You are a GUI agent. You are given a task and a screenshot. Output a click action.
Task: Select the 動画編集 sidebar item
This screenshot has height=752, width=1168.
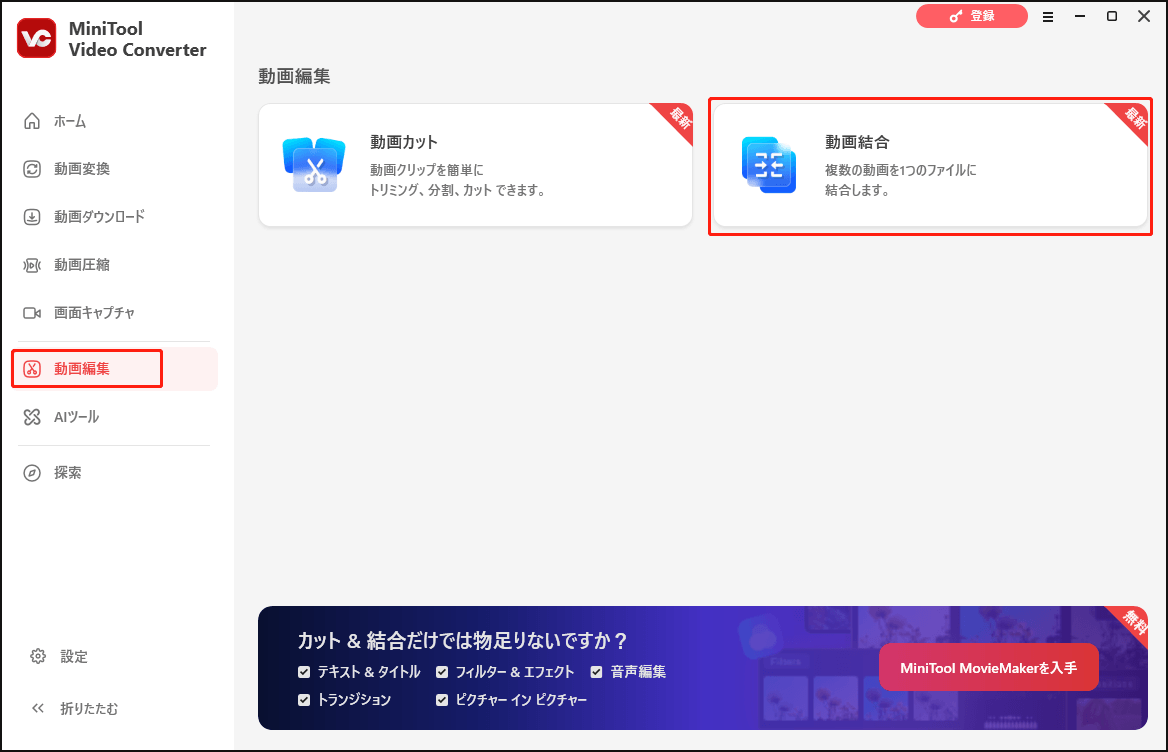[x=114, y=369]
